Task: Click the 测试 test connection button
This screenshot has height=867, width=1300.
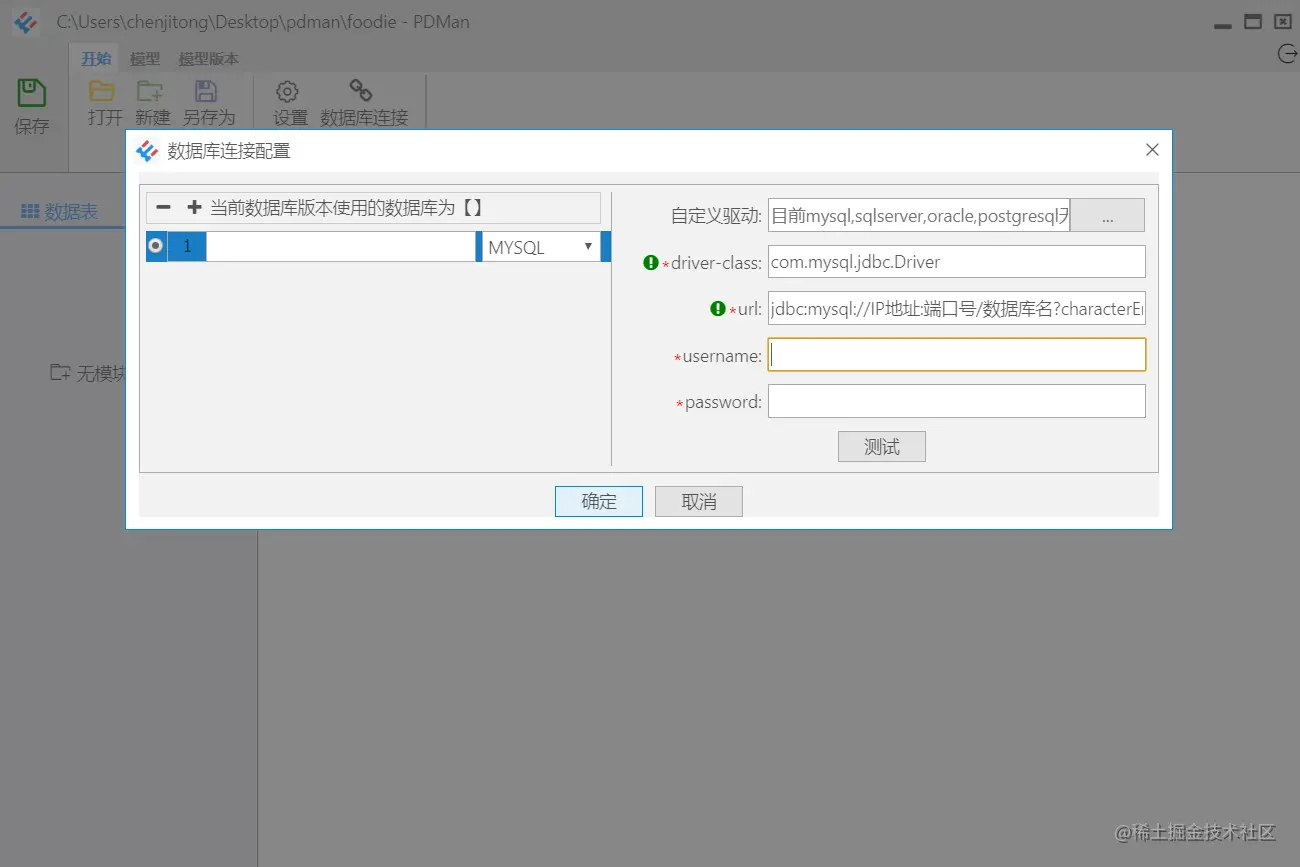Action: click(x=882, y=447)
